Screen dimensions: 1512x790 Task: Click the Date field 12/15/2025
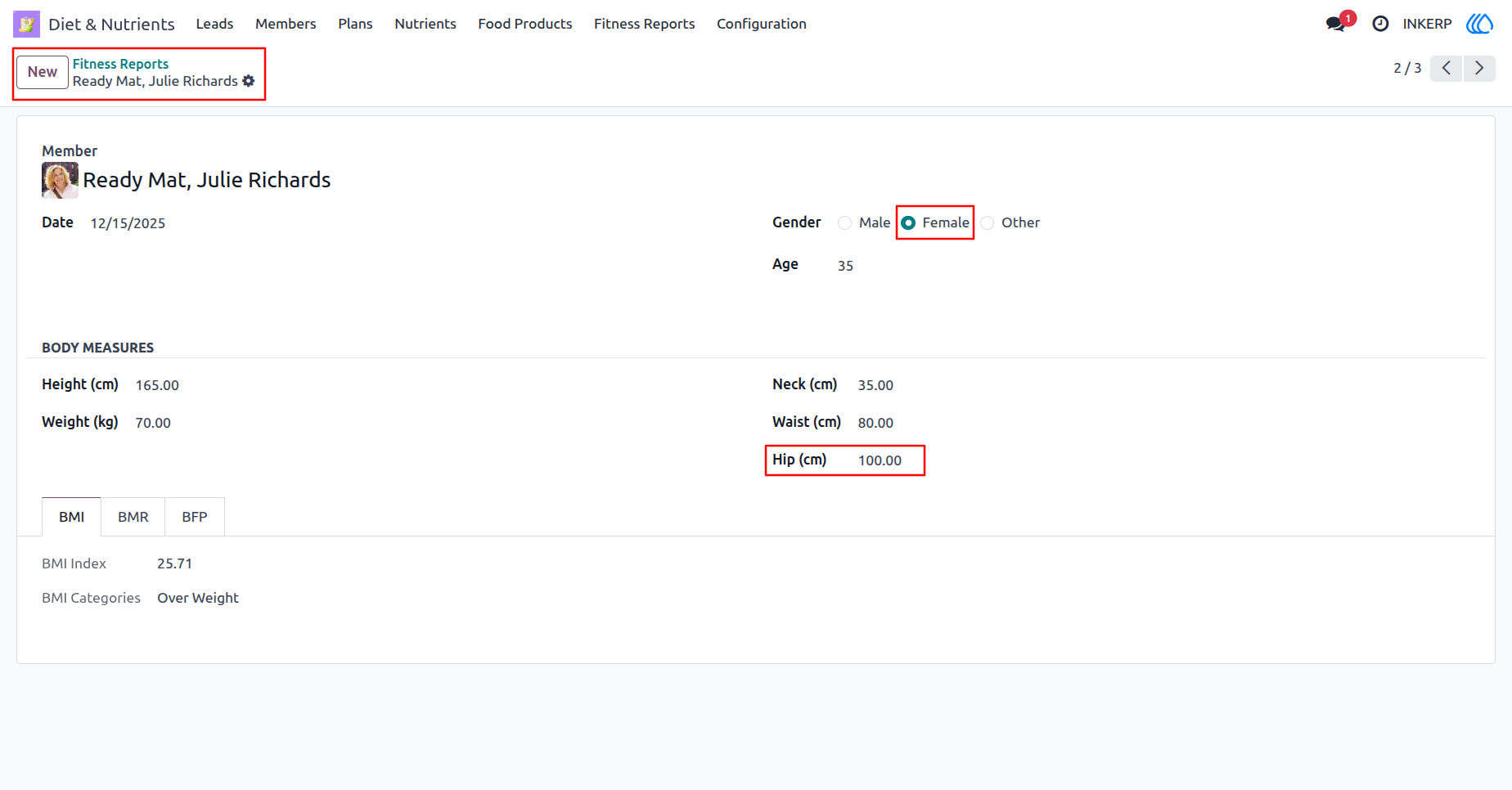pos(128,223)
